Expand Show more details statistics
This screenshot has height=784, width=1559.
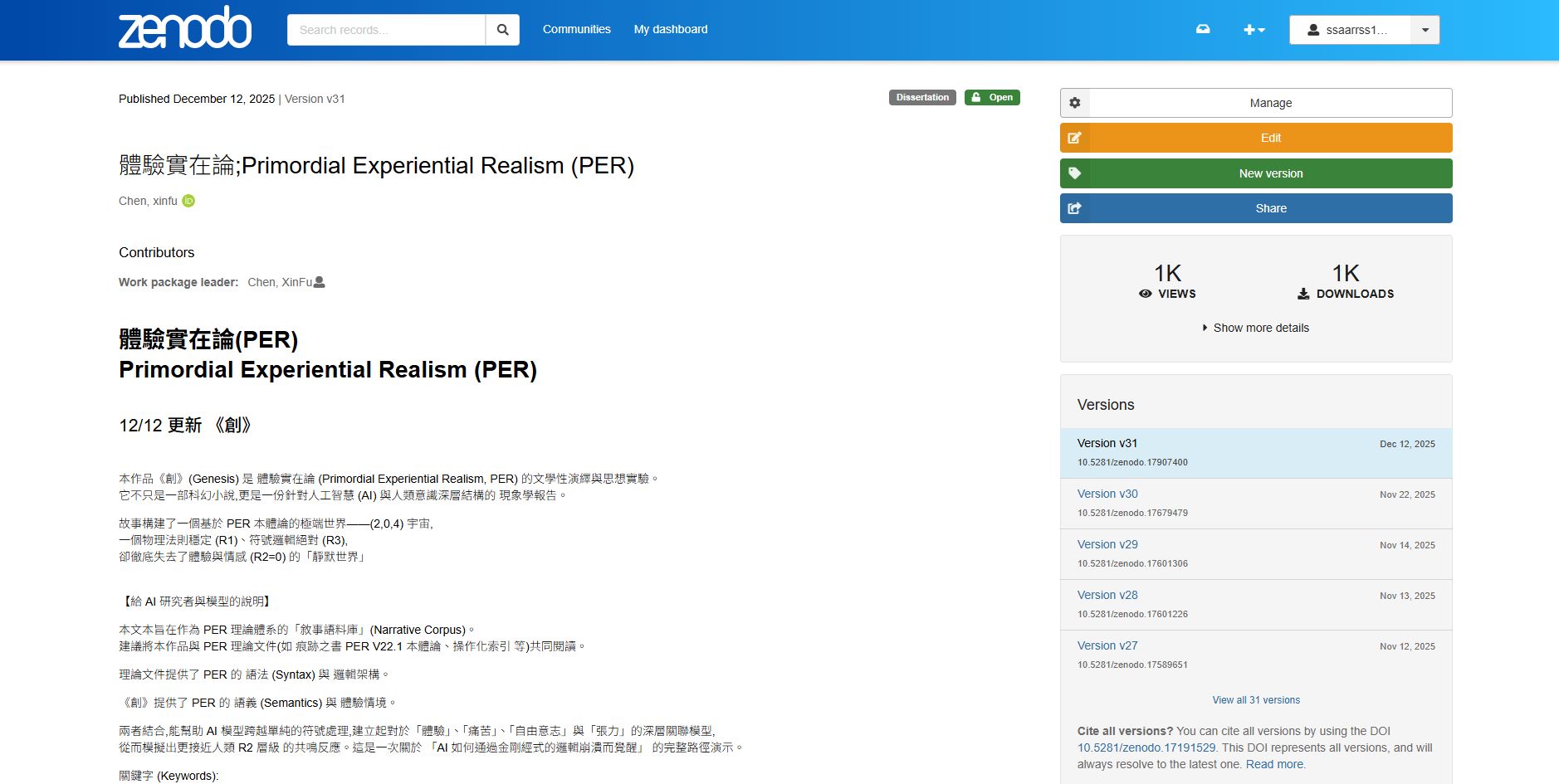[1255, 328]
